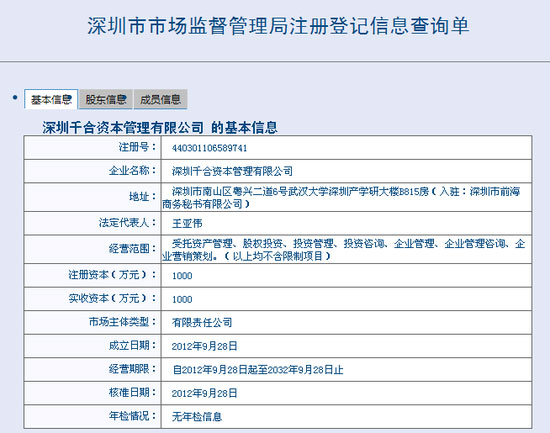Click the 市场主体类型 label

(122, 322)
